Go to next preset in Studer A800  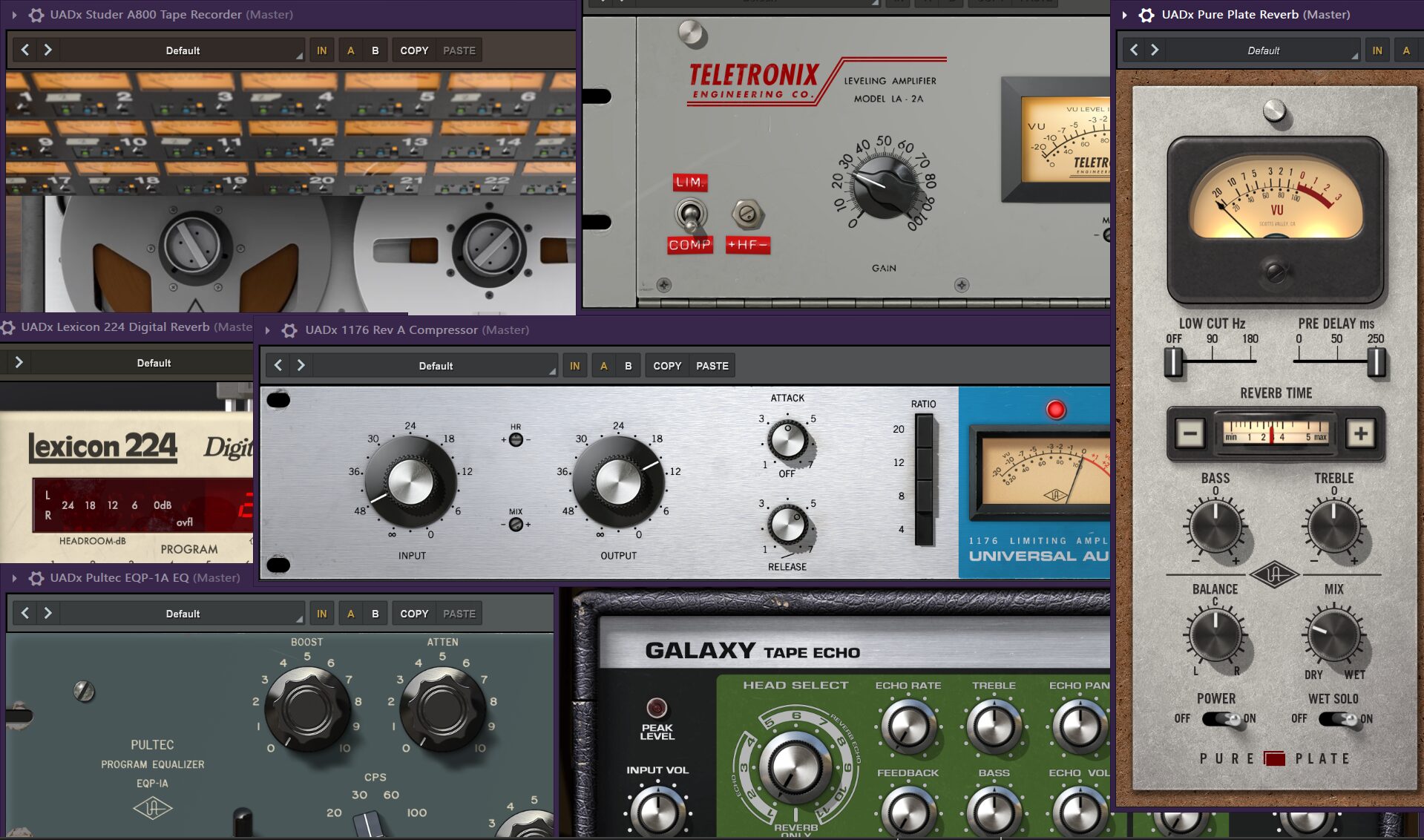click(x=48, y=50)
